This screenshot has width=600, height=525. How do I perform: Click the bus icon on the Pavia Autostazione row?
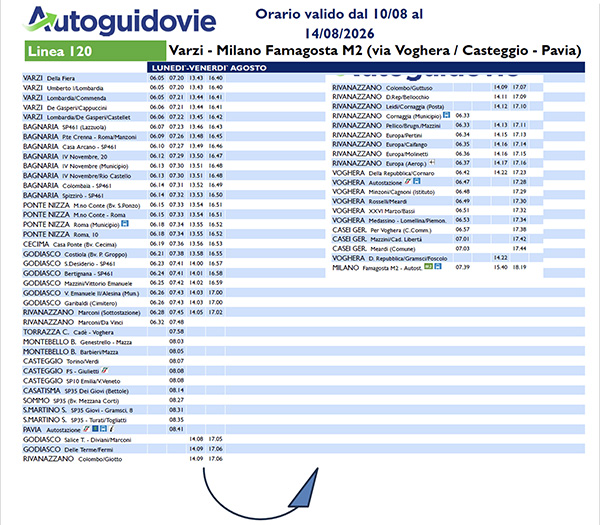(103, 429)
